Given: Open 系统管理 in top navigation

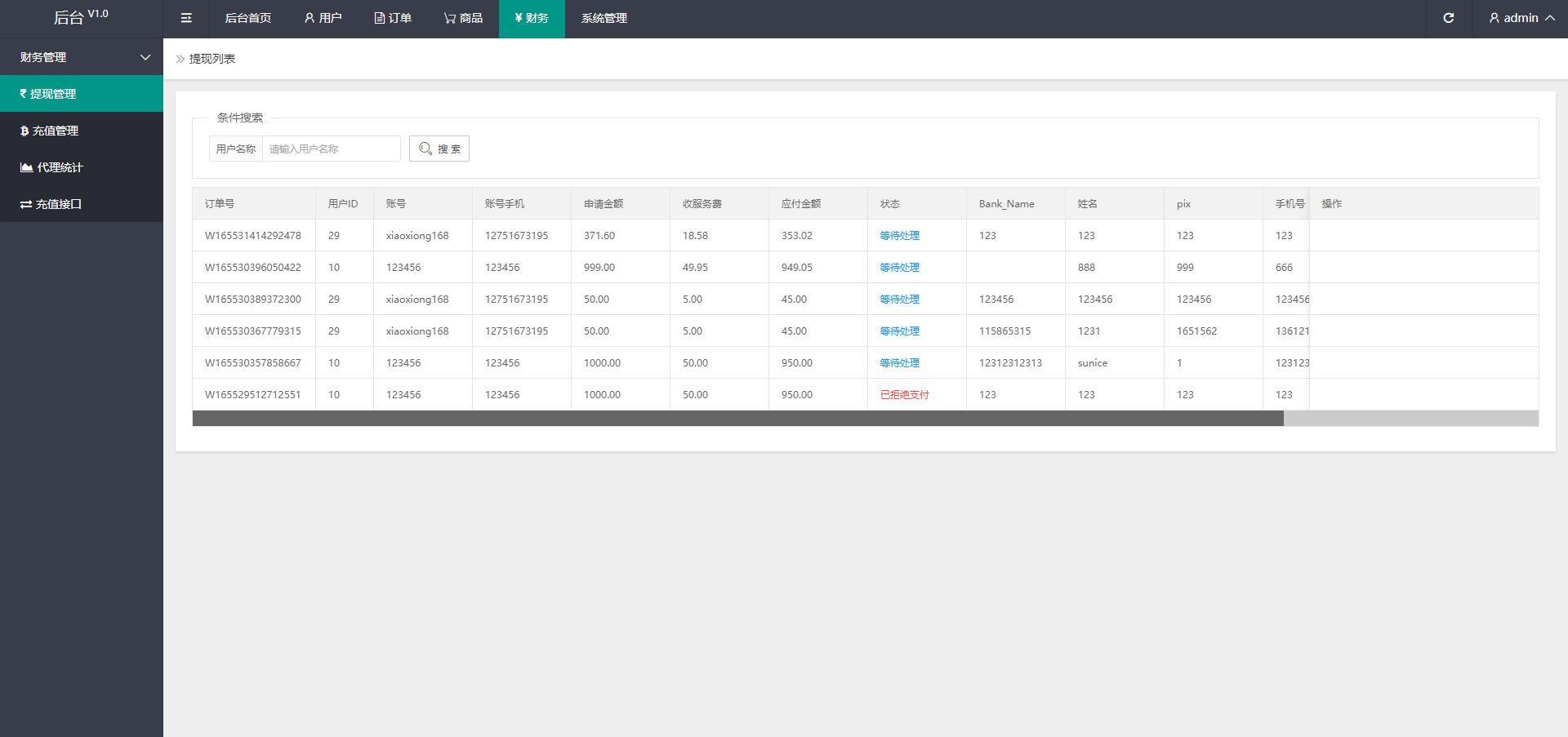Looking at the screenshot, I should click(604, 18).
